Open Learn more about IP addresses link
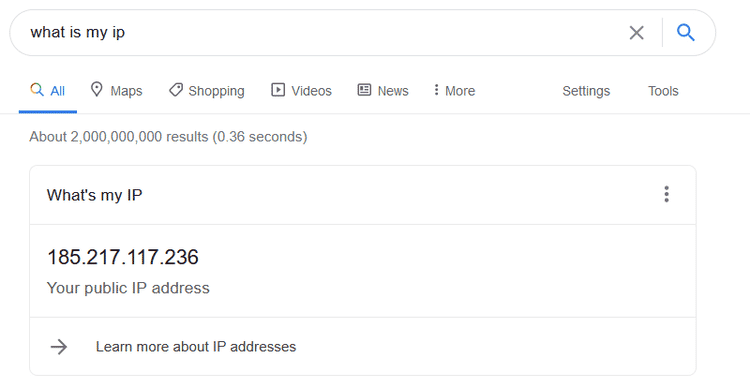Screen dimensions: 750x386 196,347
